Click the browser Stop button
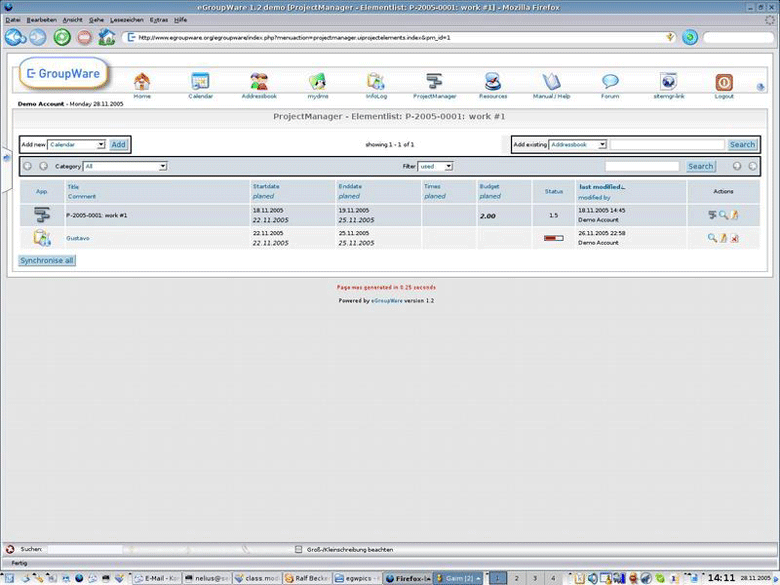The height and width of the screenshot is (585, 780). [84, 37]
